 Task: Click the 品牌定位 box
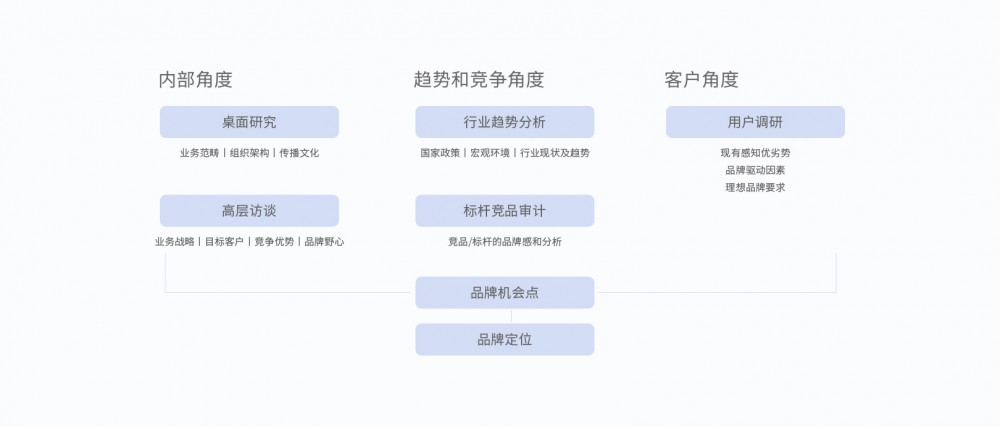click(504, 340)
